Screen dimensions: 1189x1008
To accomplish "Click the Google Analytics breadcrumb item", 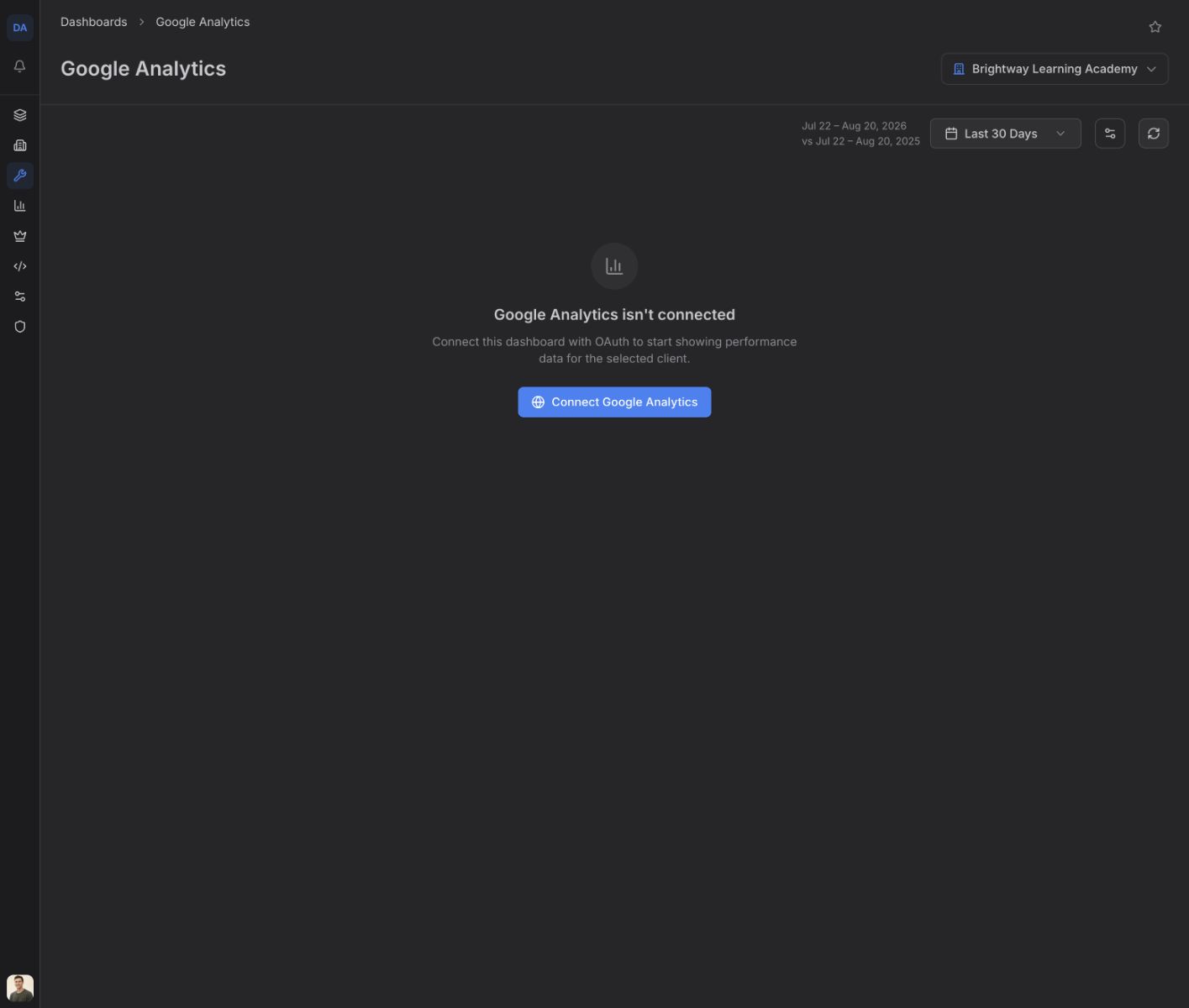I will (x=203, y=22).
